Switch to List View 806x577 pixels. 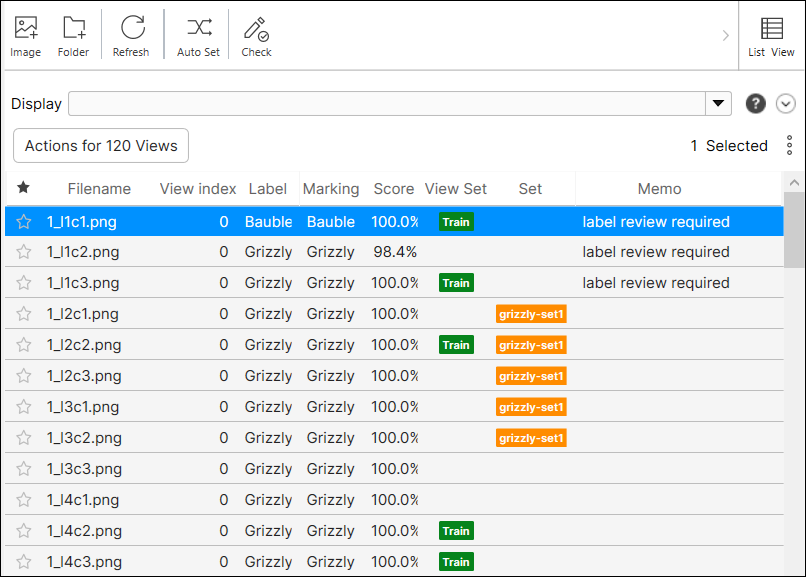point(771,36)
